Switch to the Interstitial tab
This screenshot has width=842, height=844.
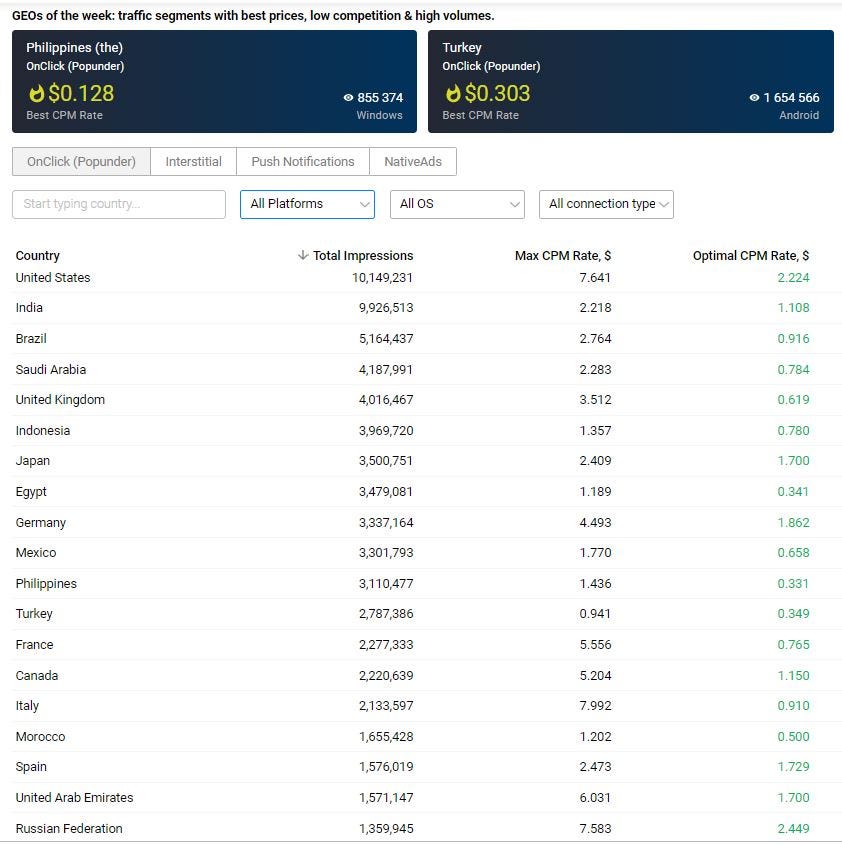coord(193,161)
